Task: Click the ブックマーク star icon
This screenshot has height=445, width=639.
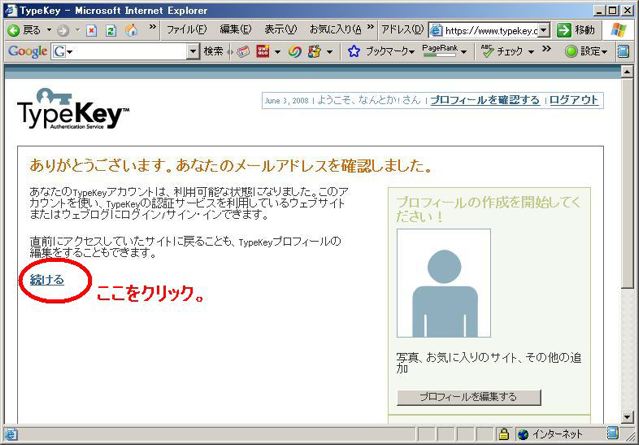Action: pyautogui.click(x=354, y=51)
